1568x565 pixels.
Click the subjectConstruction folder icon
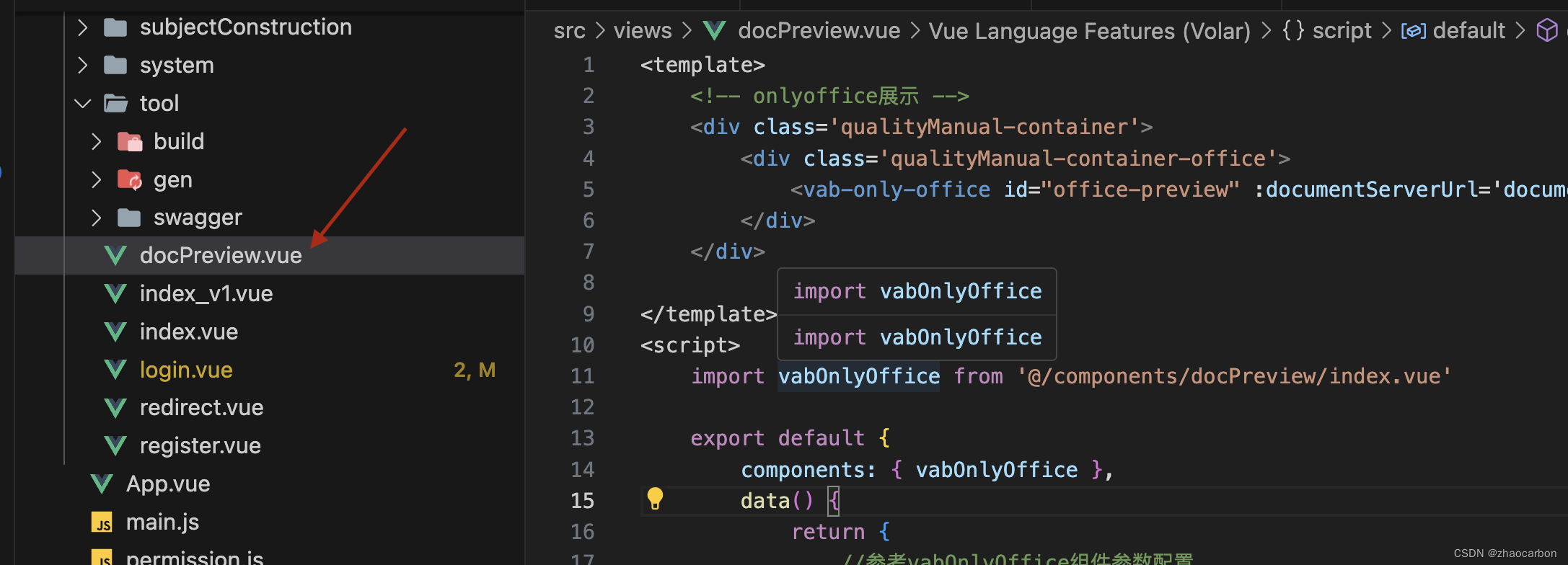[x=115, y=27]
